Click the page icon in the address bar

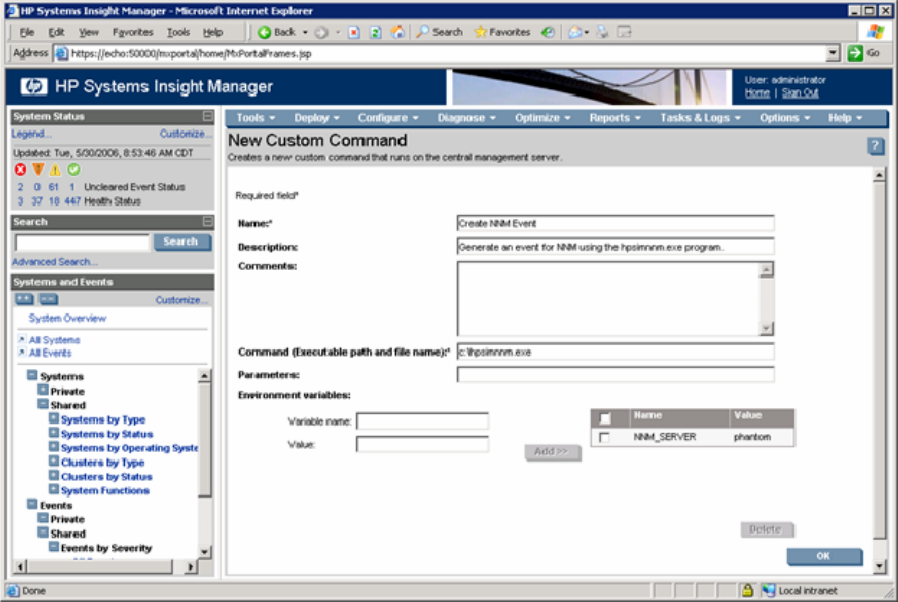[62, 54]
